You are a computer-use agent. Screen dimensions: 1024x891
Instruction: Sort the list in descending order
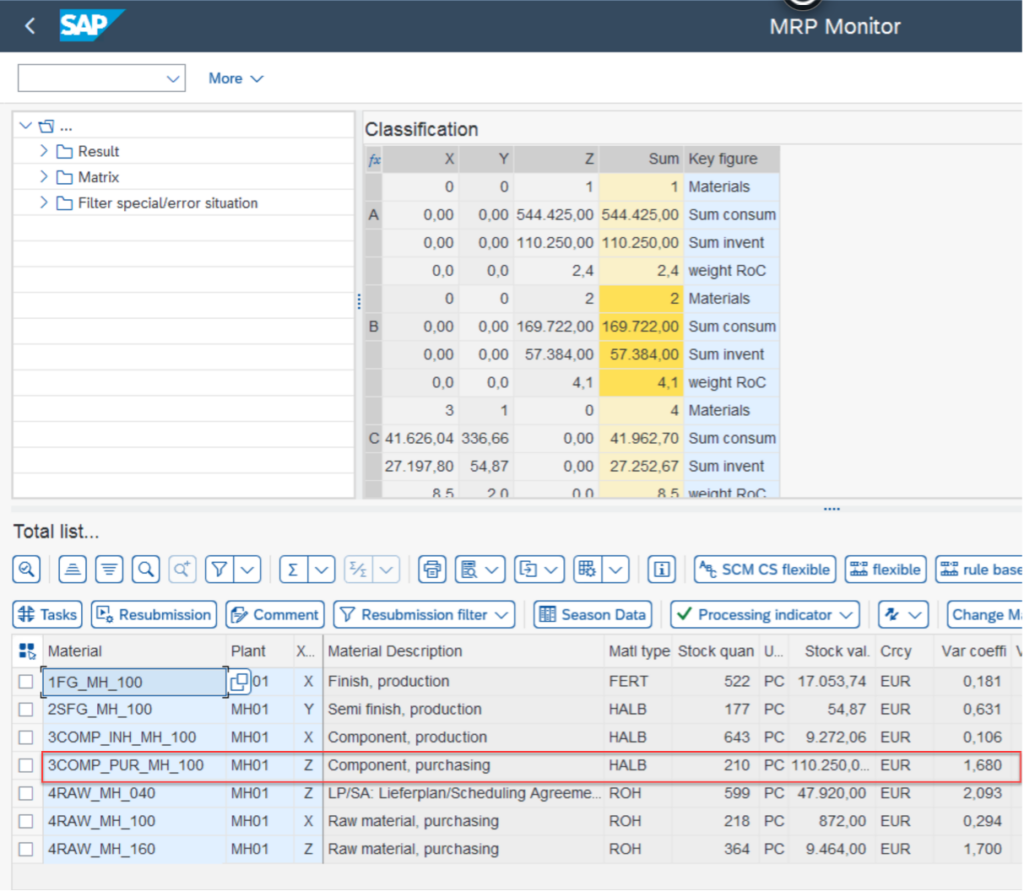click(109, 569)
